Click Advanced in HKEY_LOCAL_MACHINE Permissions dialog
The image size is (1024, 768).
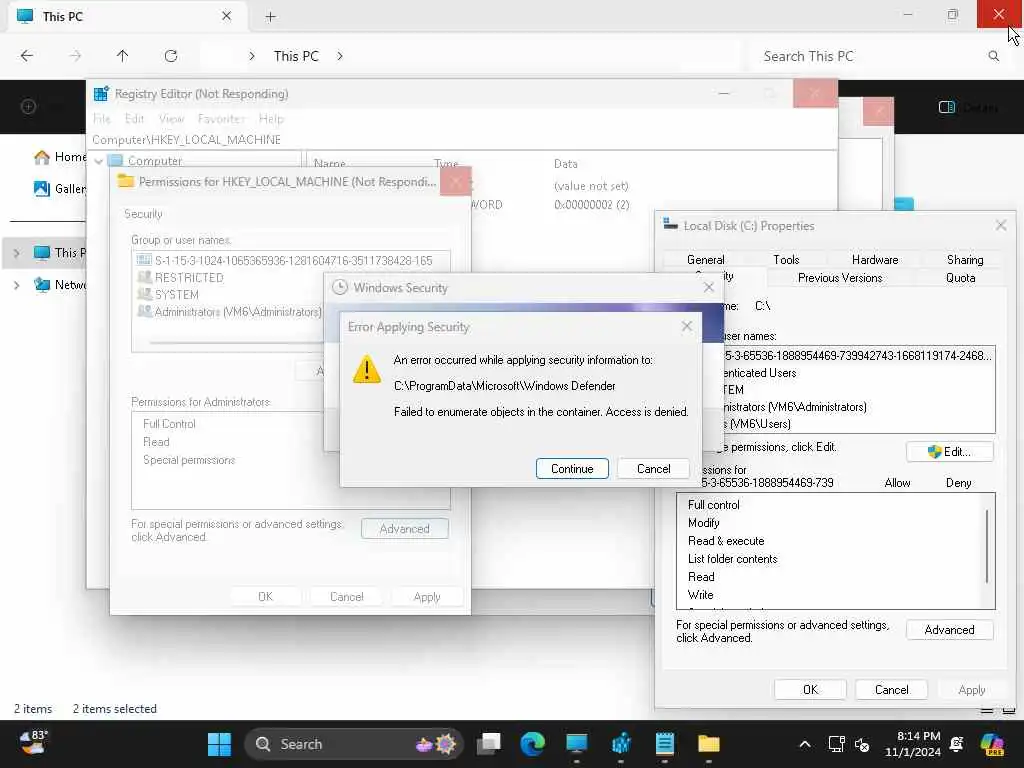405,528
